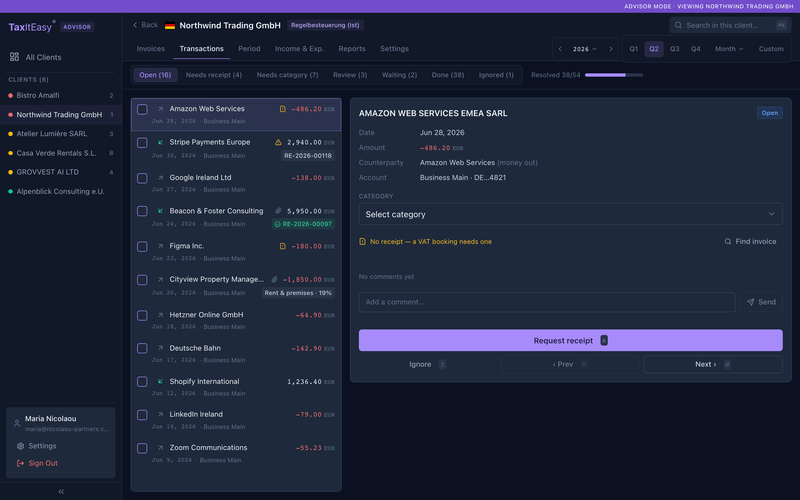Click the outgoing arrow icon on LinkedIn Ireland row

[x=160, y=414]
